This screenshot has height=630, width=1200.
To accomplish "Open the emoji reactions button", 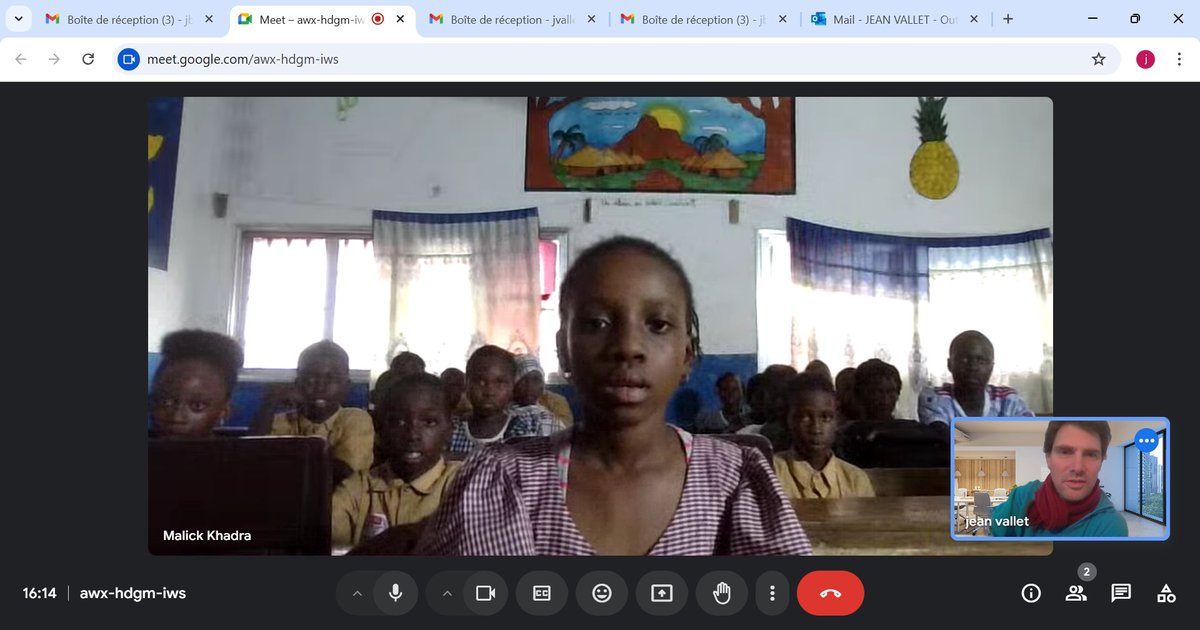I will (602, 593).
